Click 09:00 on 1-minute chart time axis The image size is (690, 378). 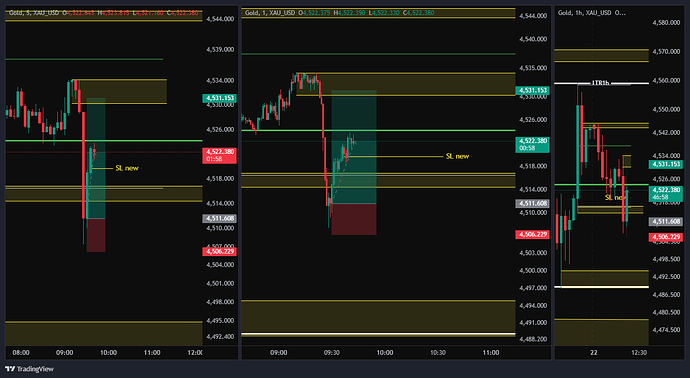(x=279, y=352)
